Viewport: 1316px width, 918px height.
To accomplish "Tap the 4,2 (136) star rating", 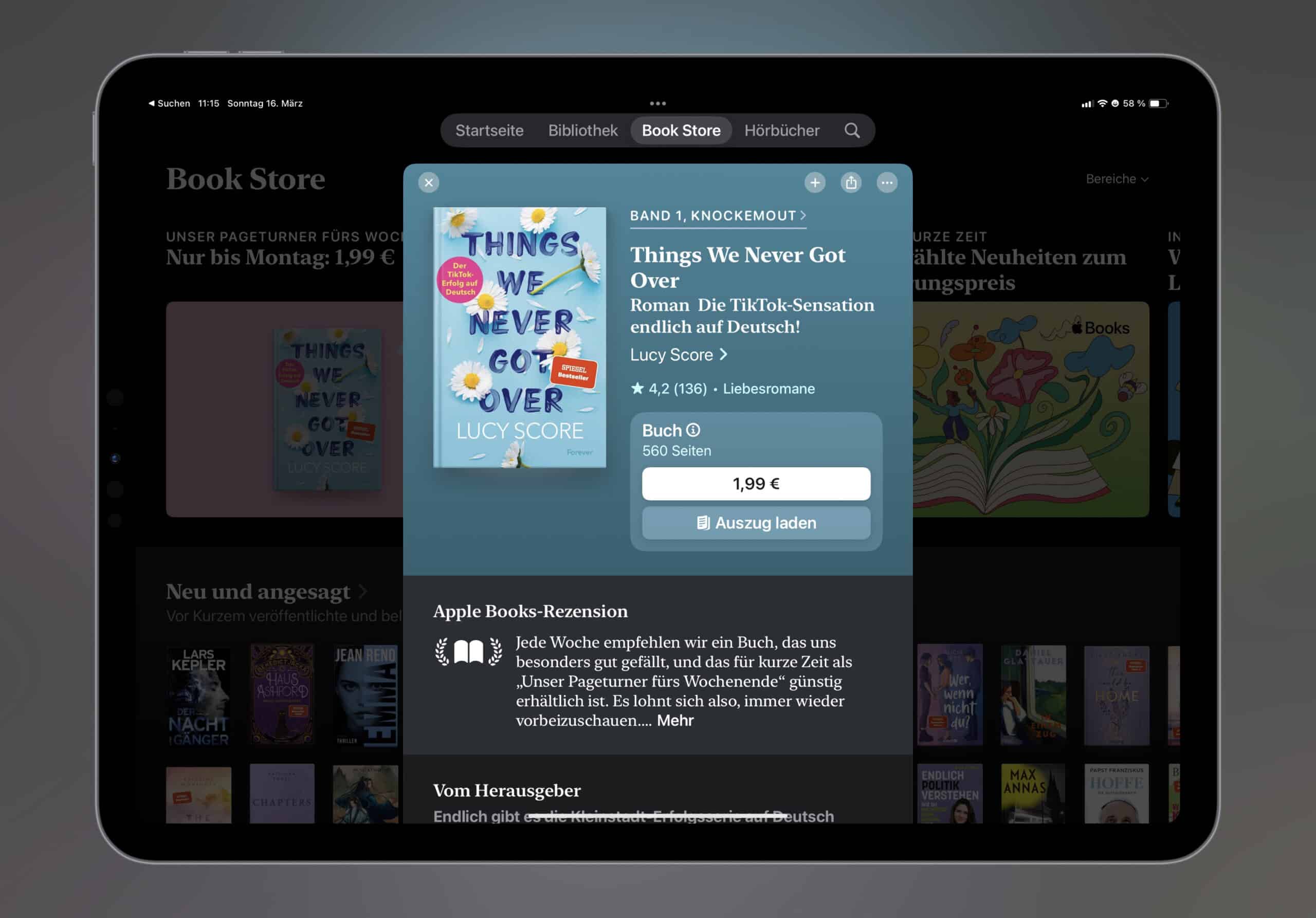I will (x=669, y=389).
